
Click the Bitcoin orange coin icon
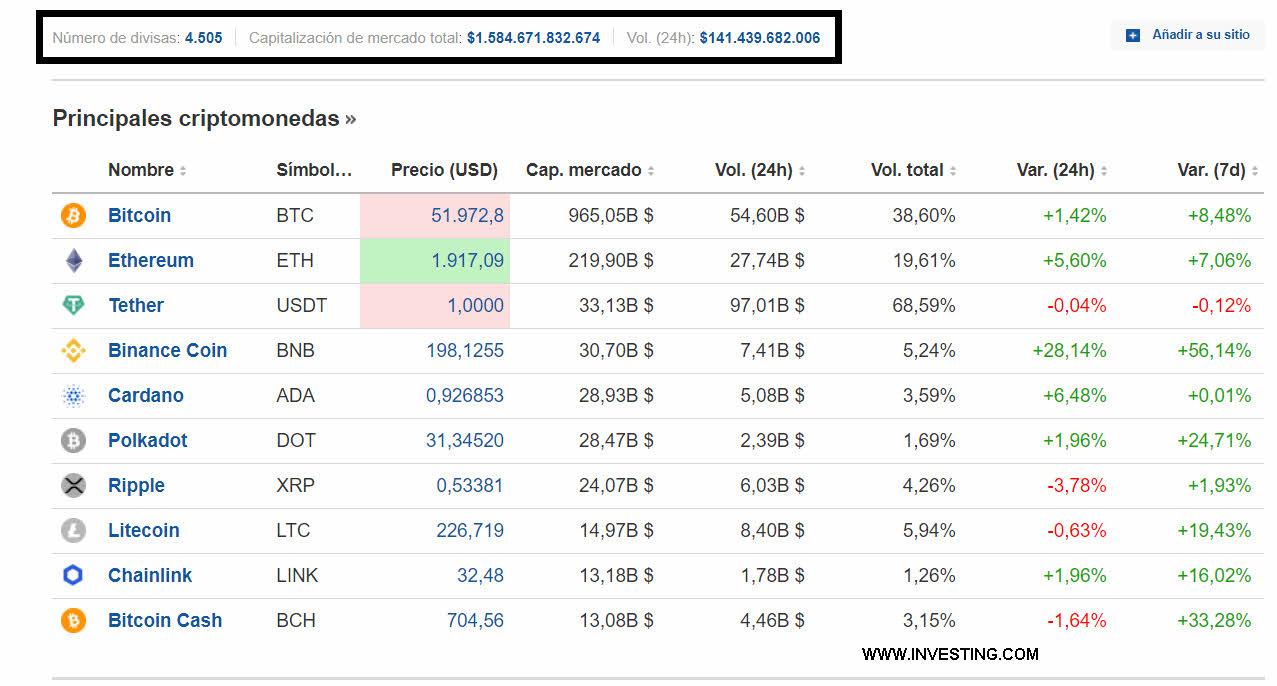74,216
